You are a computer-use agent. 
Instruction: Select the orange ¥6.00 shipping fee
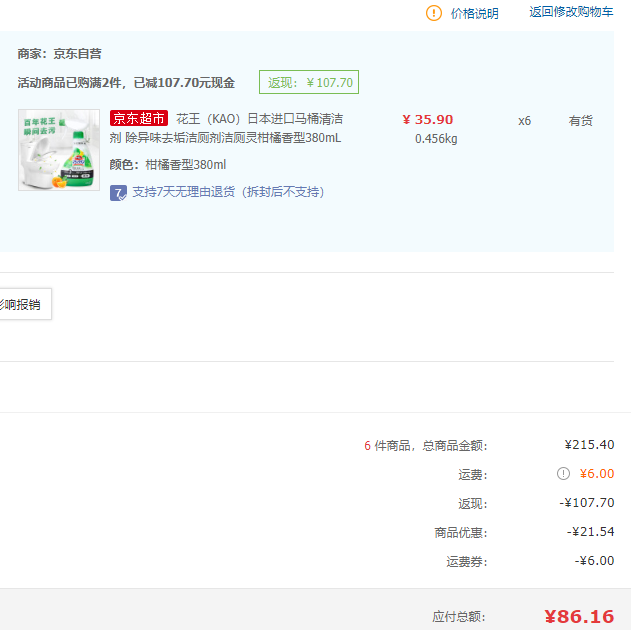[x=597, y=474]
